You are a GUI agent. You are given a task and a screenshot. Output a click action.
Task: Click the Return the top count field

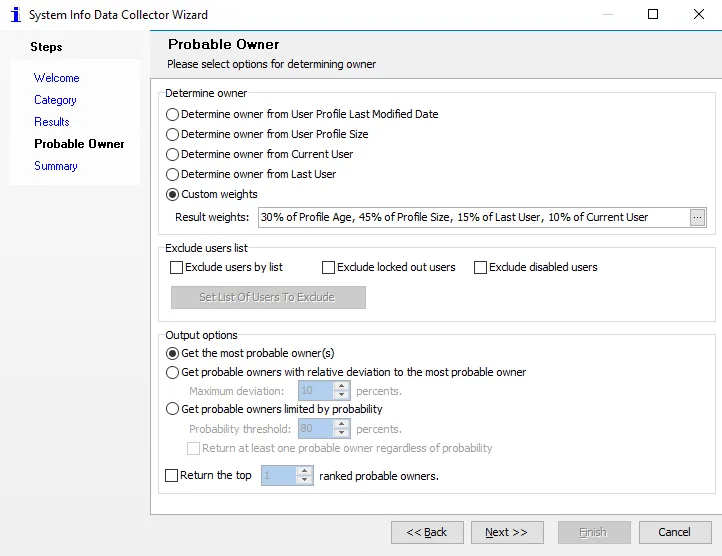click(279, 476)
